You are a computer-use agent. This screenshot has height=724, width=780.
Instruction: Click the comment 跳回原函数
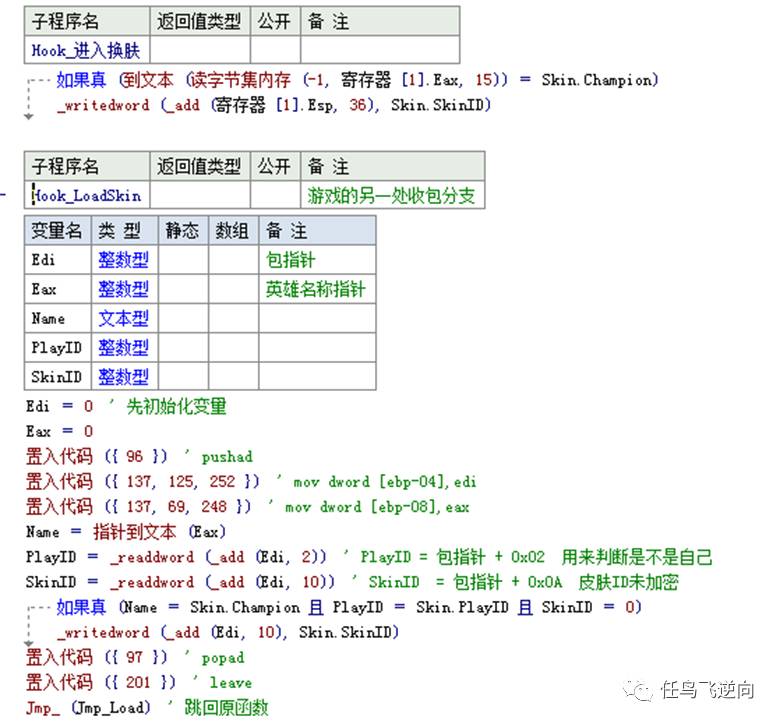click(227, 707)
